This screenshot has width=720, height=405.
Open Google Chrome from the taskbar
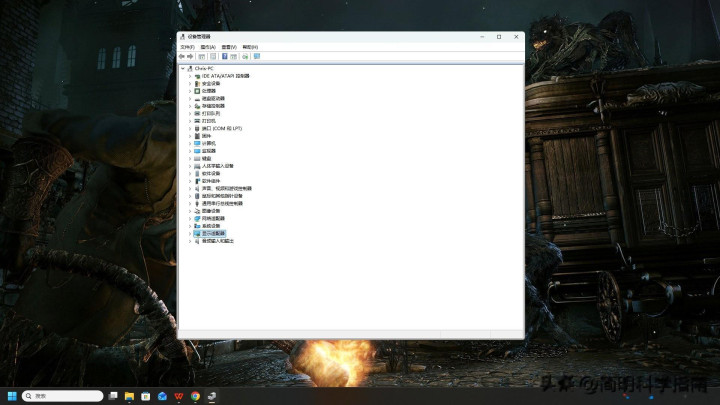pyautogui.click(x=195, y=396)
